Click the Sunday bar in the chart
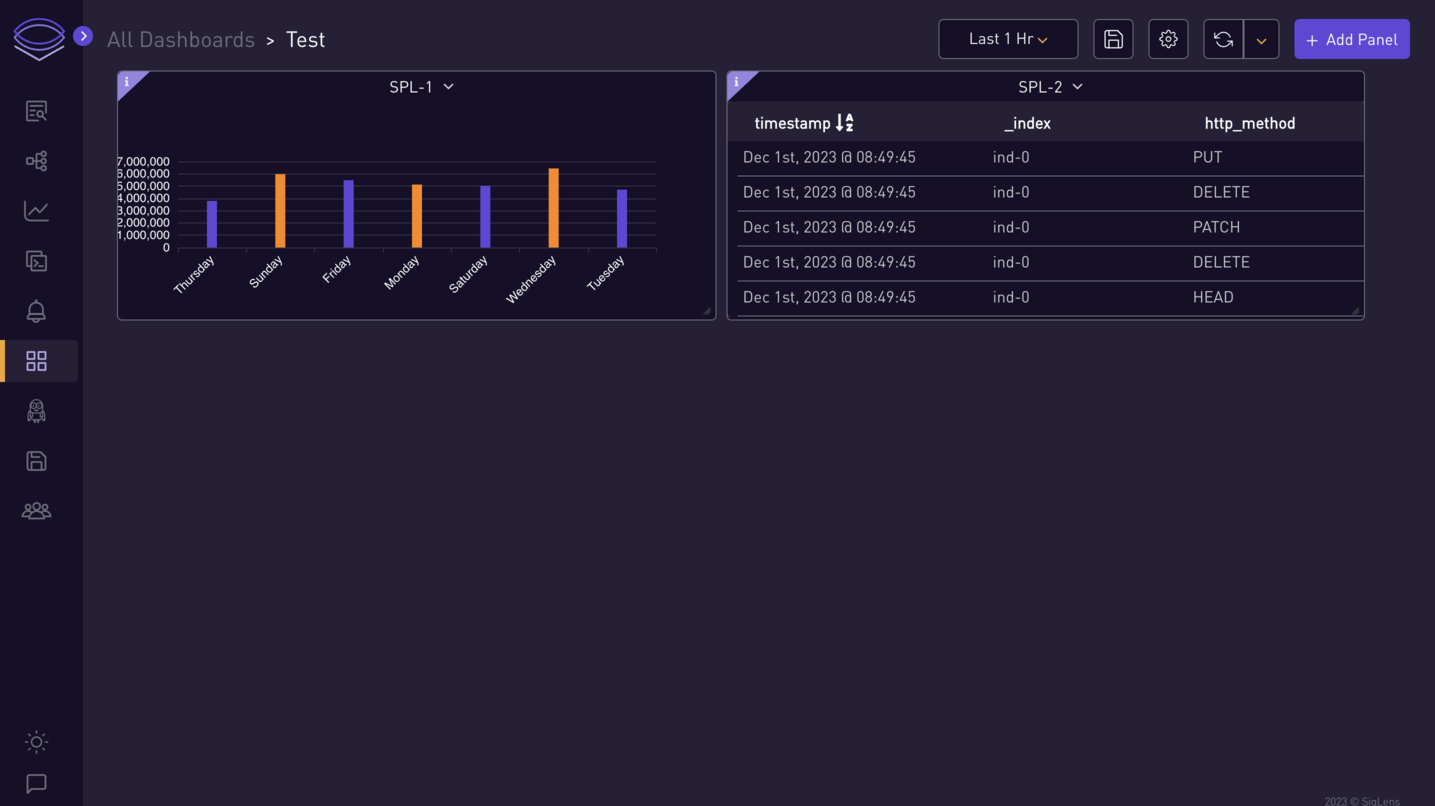This screenshot has width=1435, height=806. coord(280,211)
